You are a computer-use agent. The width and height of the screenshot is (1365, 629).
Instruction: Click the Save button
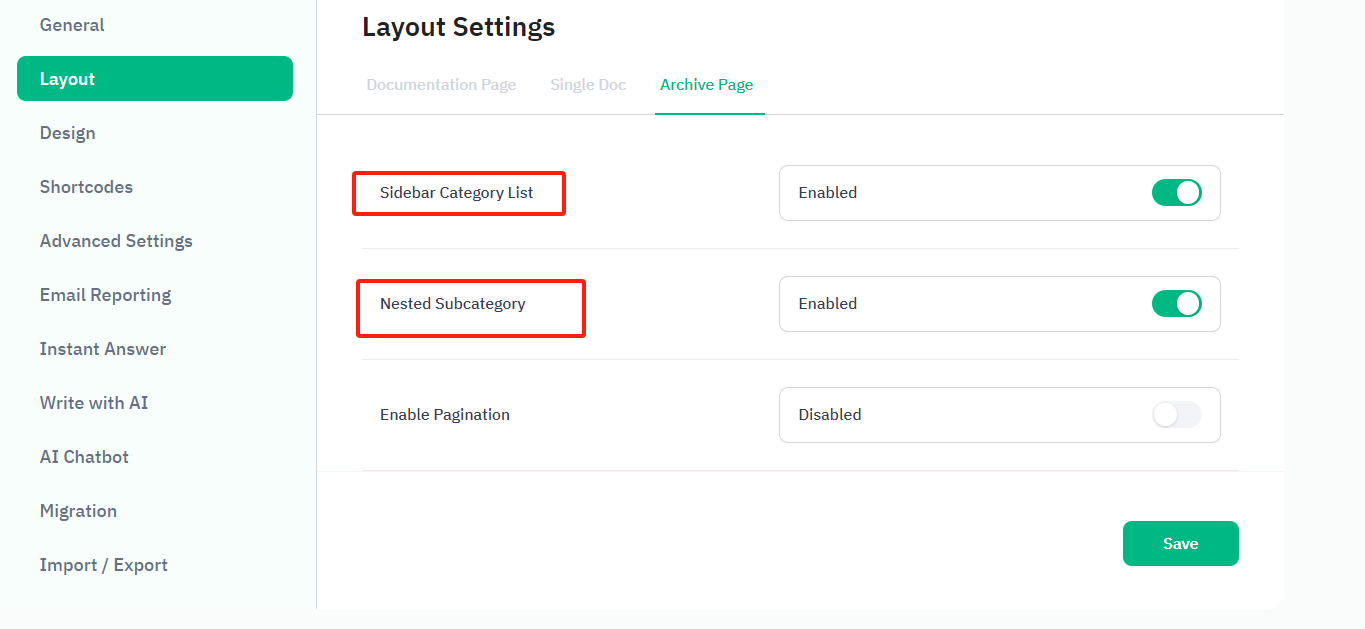[1180, 544]
